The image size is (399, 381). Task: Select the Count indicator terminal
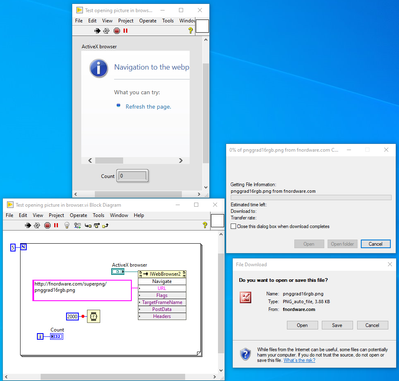point(57,337)
